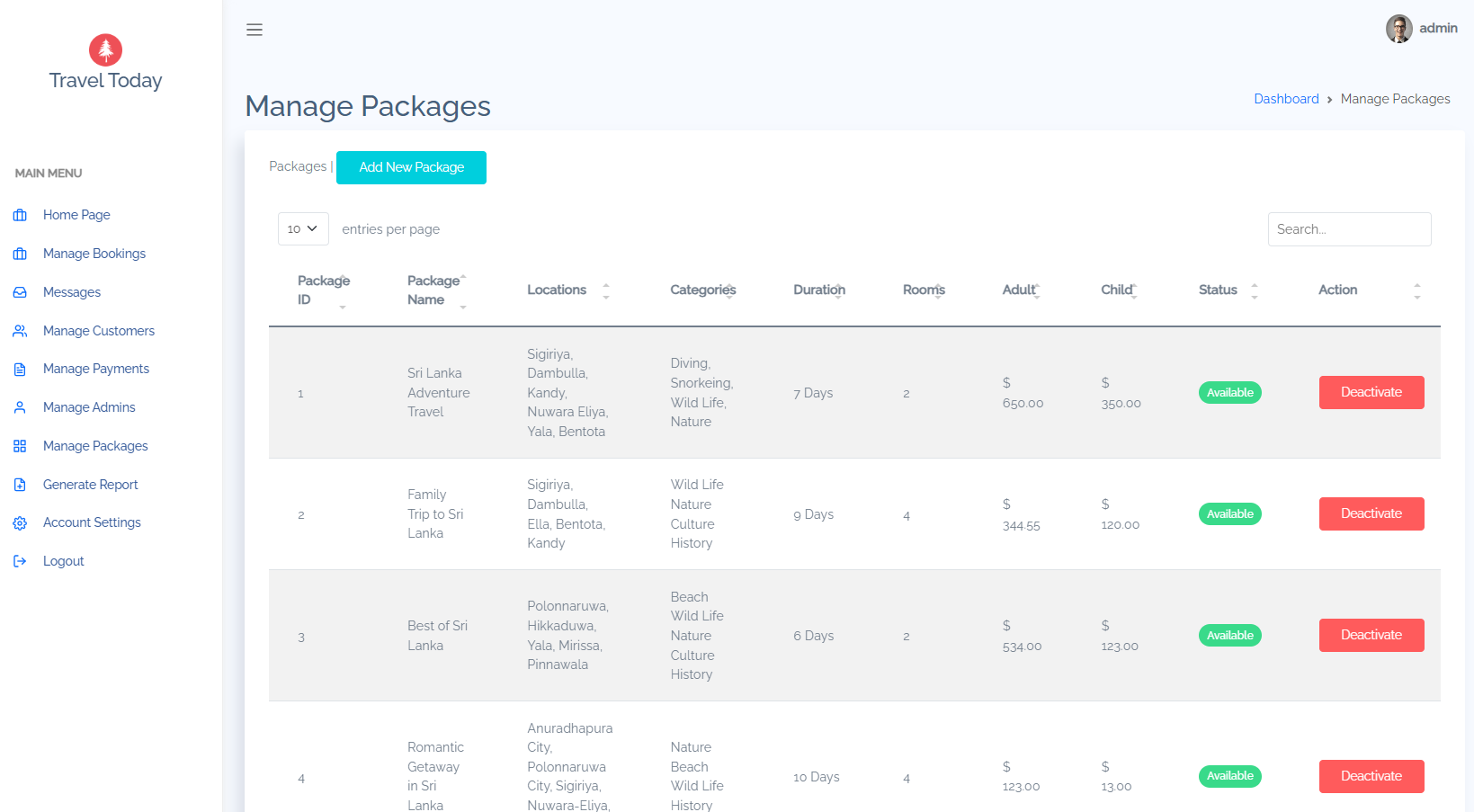Sort the table by Package ID
This screenshot has height=812, width=1474.
point(324,290)
